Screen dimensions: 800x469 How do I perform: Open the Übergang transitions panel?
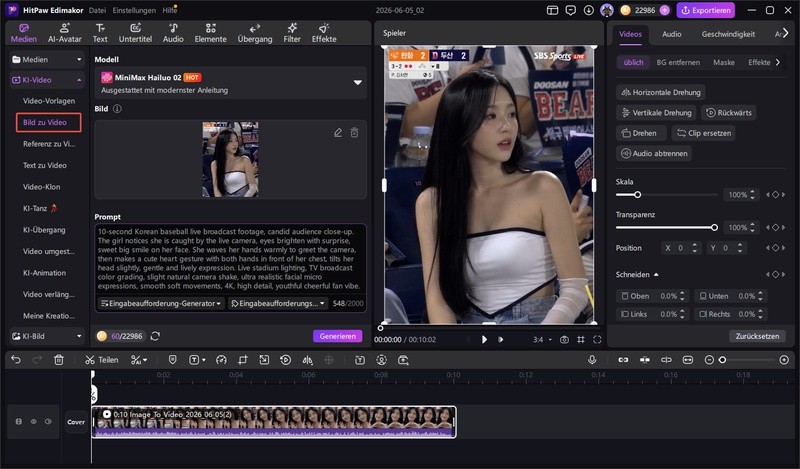(255, 33)
